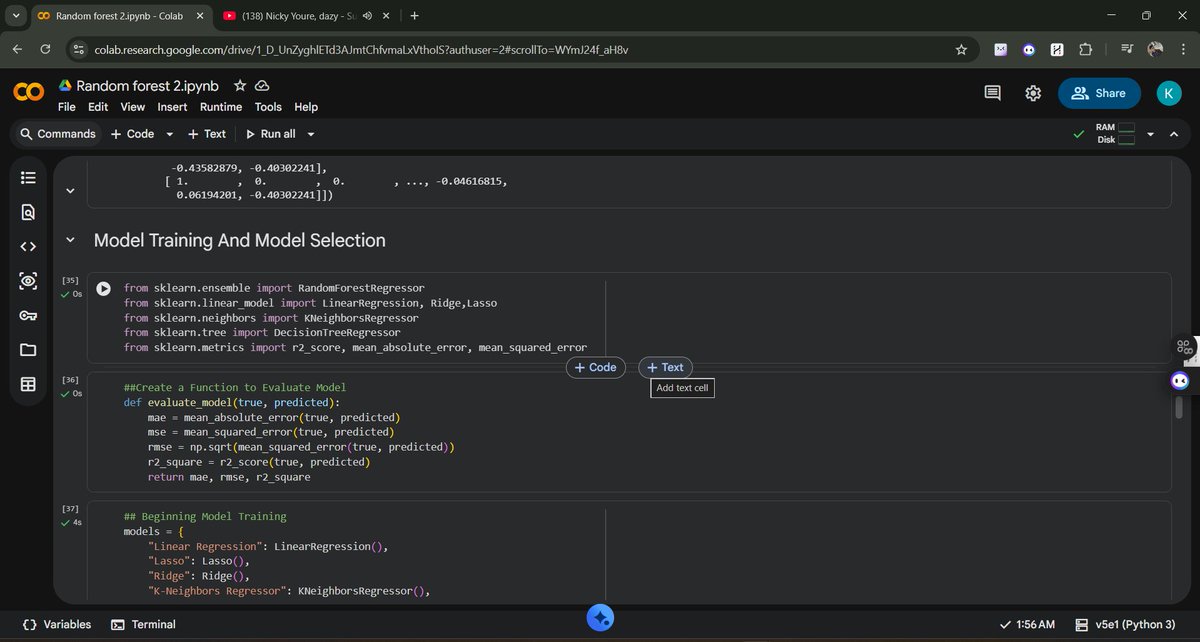Collapse the section above the array output

(69, 190)
